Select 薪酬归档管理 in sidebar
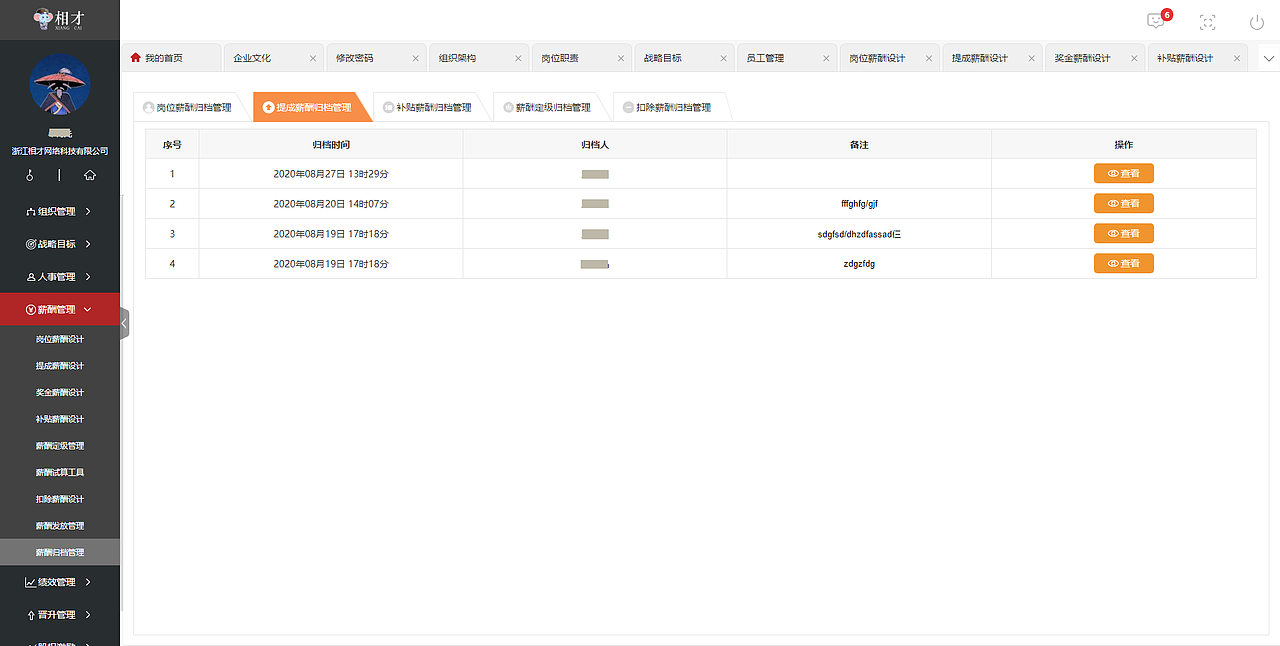 pos(60,552)
